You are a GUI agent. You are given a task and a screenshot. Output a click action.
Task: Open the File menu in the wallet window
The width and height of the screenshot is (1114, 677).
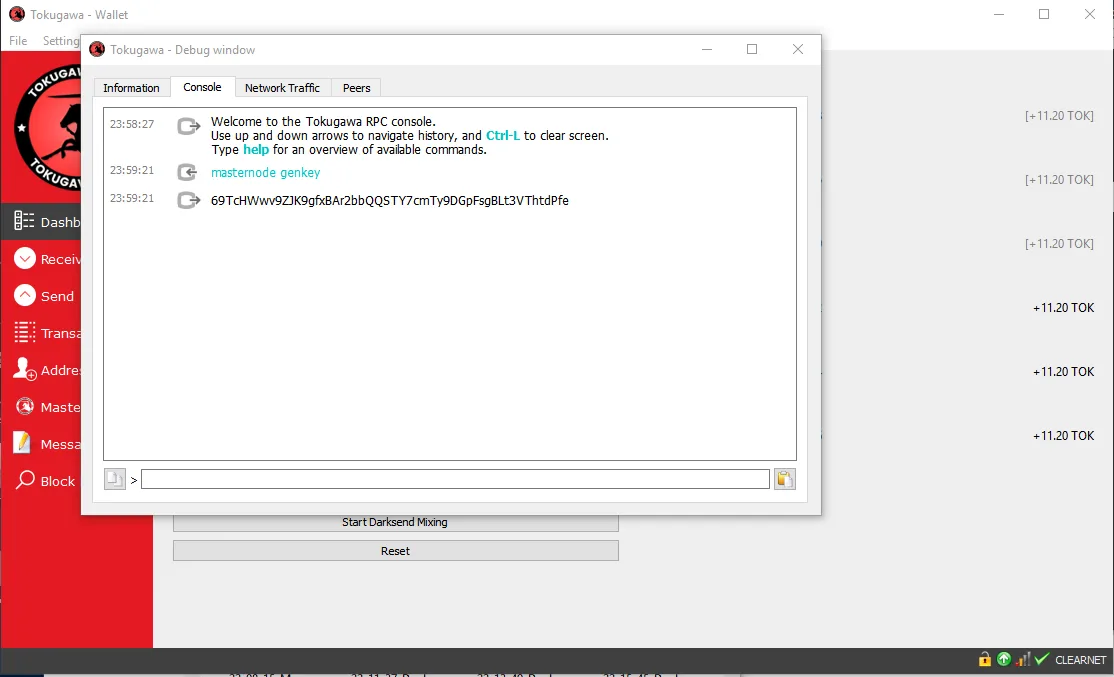pos(18,40)
